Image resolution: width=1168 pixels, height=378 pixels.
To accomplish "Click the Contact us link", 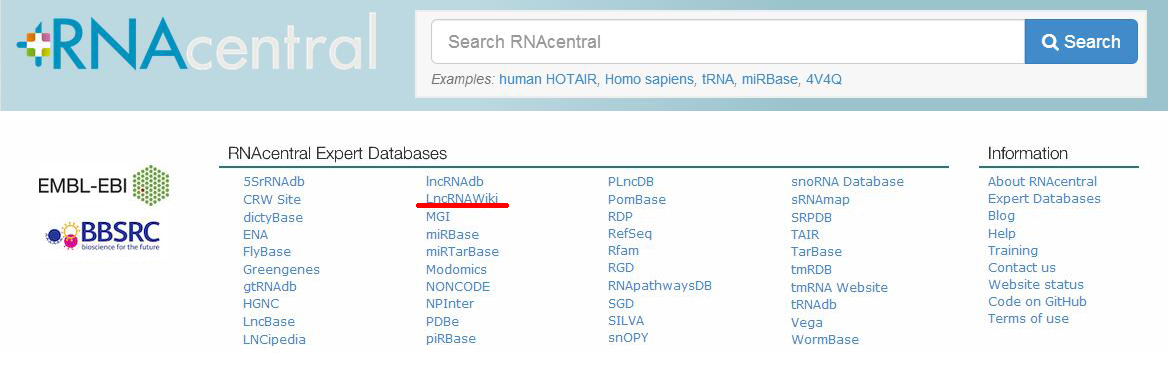I will click(x=1021, y=267).
